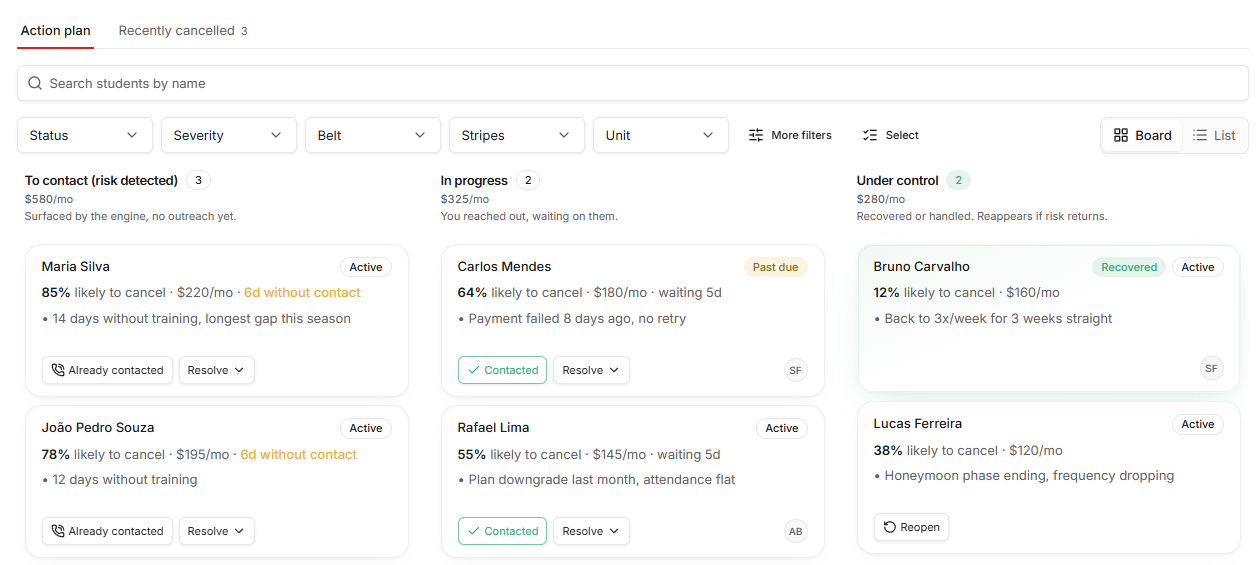Click the search magnifier icon
This screenshot has width=1260, height=565.
tap(35, 84)
